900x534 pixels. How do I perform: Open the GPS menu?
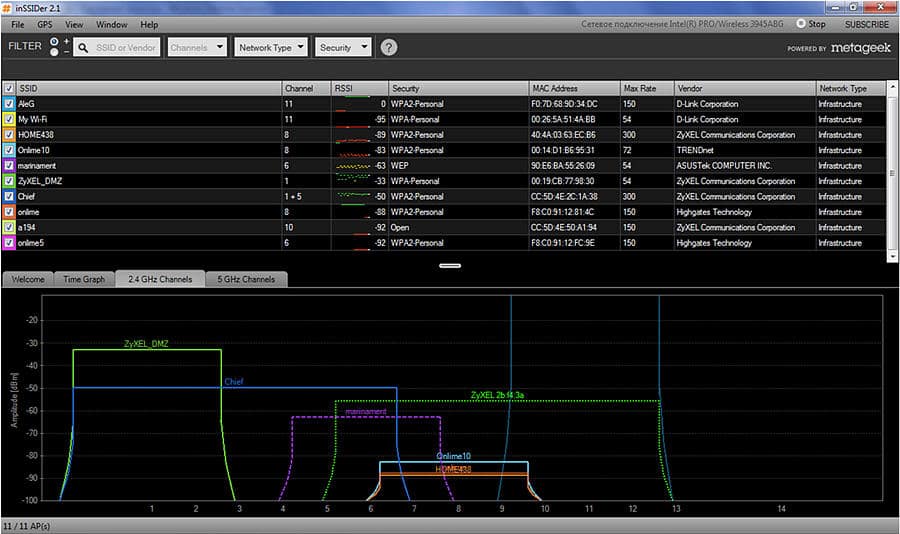tap(45, 24)
